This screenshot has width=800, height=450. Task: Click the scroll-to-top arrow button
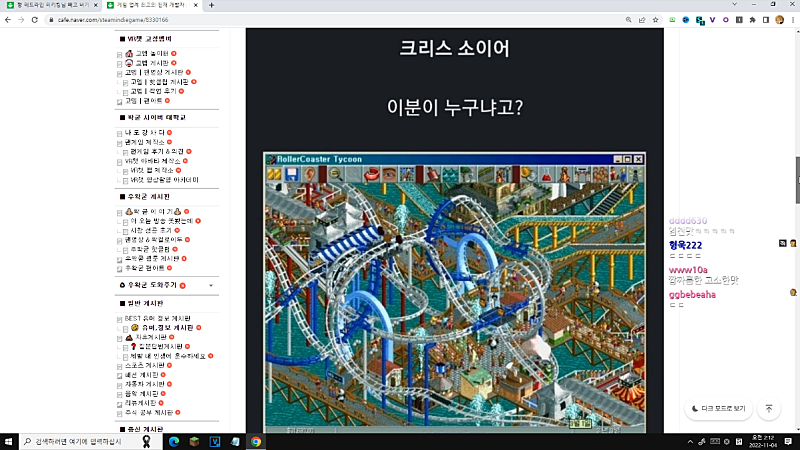click(x=769, y=409)
